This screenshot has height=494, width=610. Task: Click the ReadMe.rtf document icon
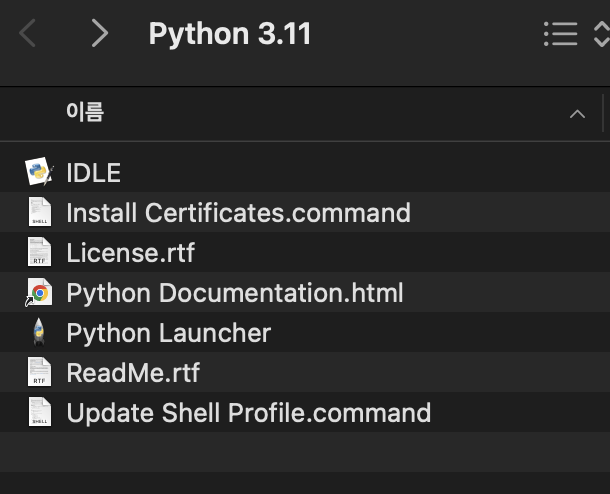tap(39, 372)
